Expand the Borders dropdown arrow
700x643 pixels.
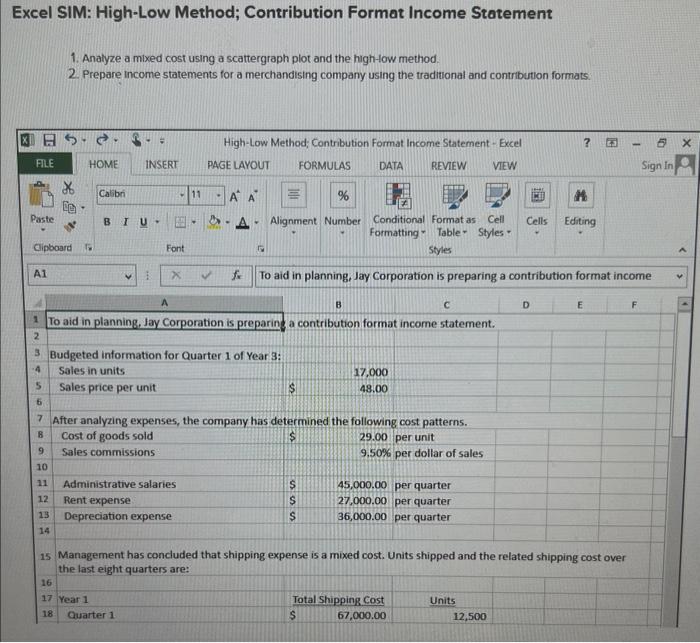(x=194, y=222)
